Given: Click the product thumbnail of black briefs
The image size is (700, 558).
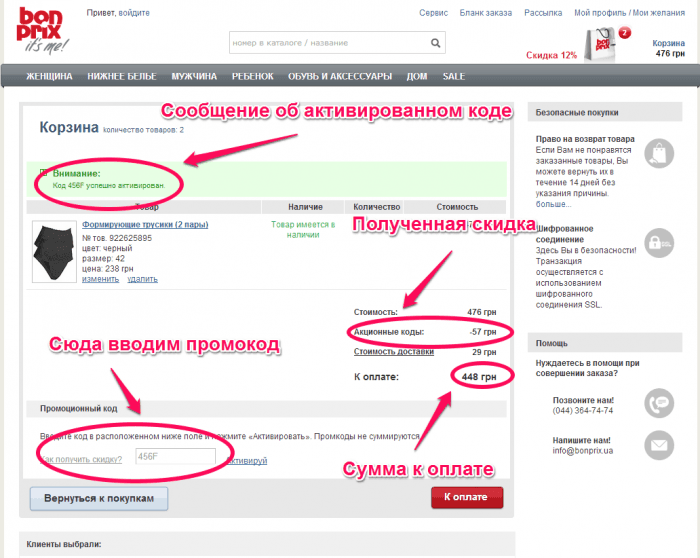Looking at the screenshot, I should tap(54, 252).
